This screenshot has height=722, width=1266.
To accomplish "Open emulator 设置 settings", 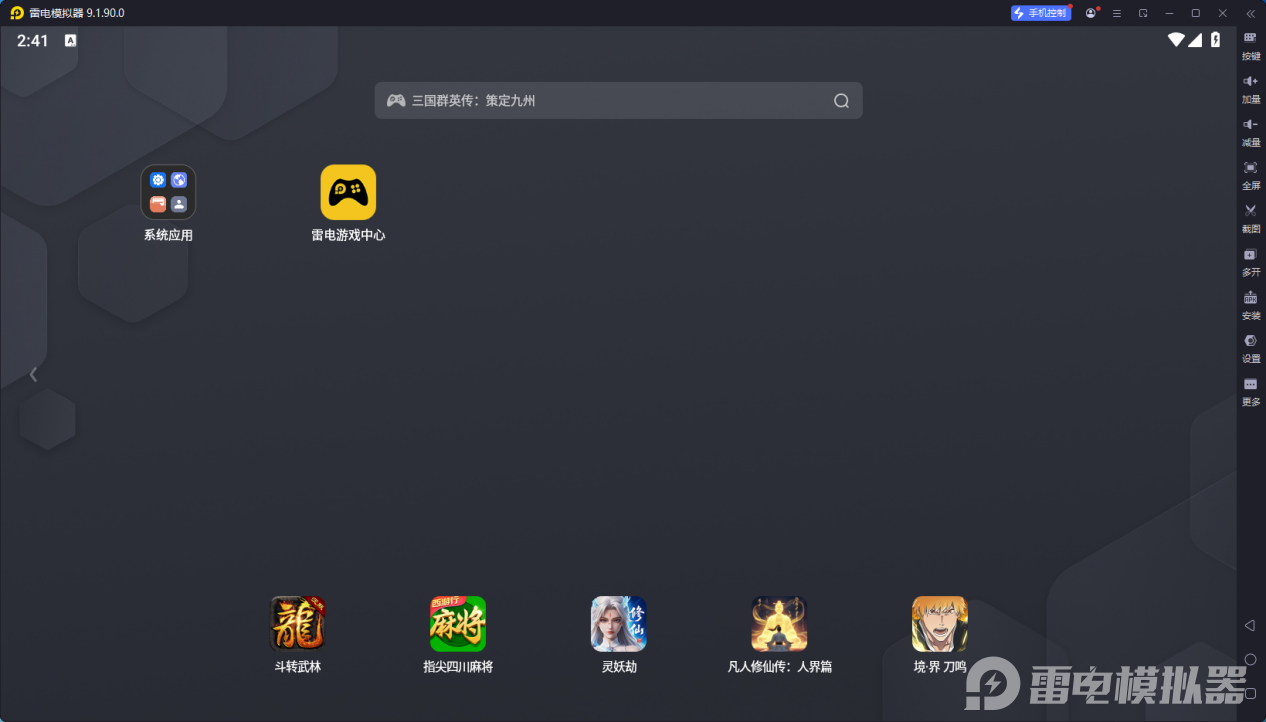I will (x=1250, y=347).
